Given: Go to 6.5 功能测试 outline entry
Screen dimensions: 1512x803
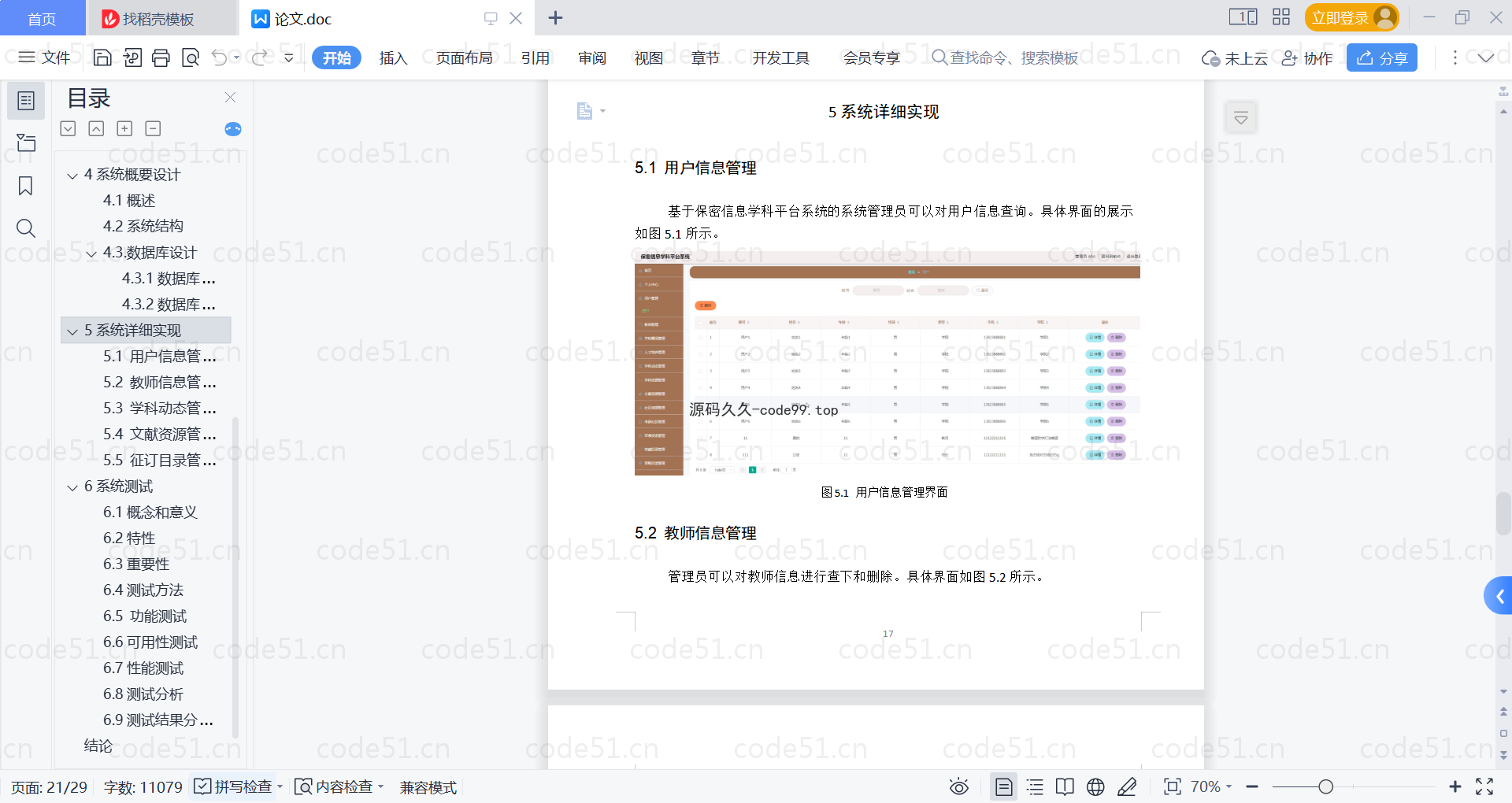Looking at the screenshot, I should pyautogui.click(x=145, y=616).
